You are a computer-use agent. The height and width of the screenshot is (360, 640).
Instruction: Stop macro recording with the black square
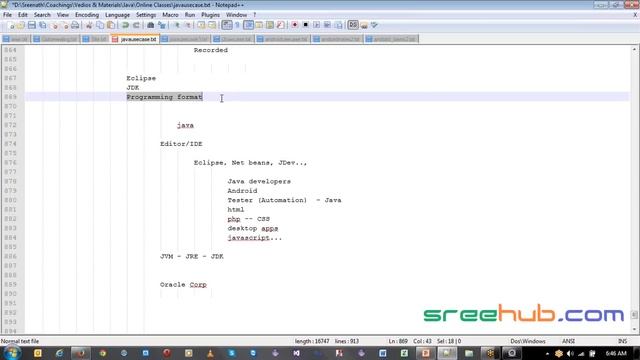tap(305, 25)
